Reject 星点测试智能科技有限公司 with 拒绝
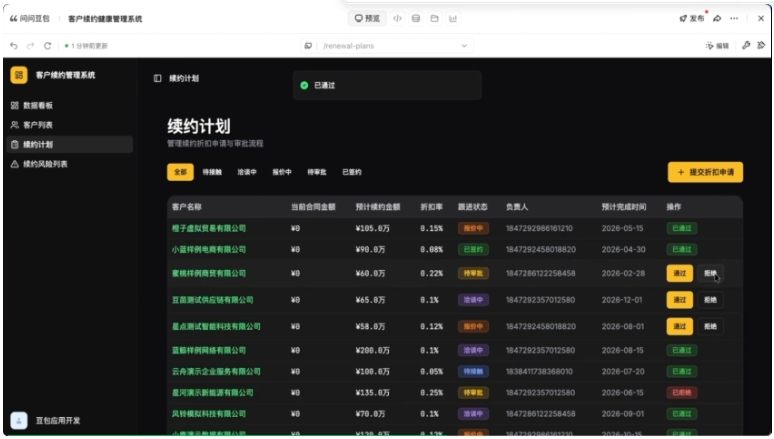 [x=710, y=326]
